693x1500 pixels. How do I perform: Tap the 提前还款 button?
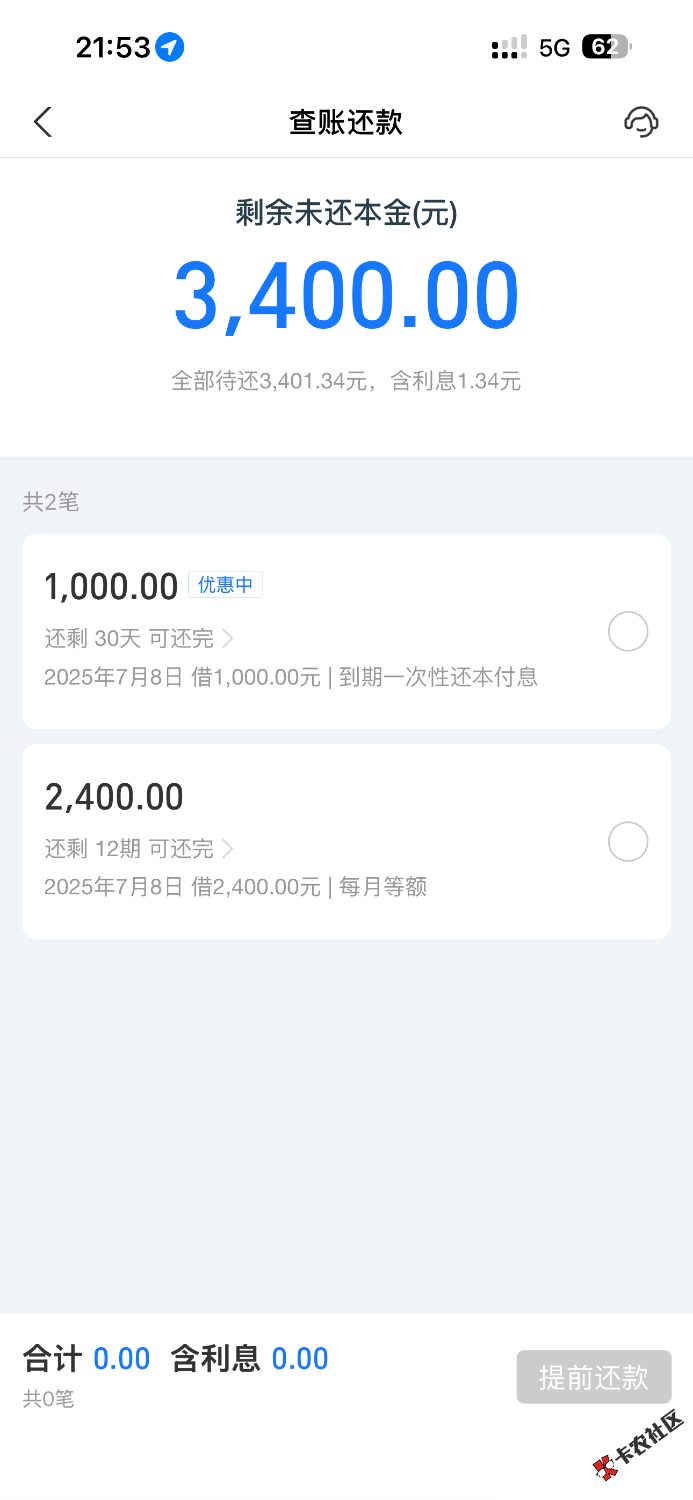[594, 1377]
